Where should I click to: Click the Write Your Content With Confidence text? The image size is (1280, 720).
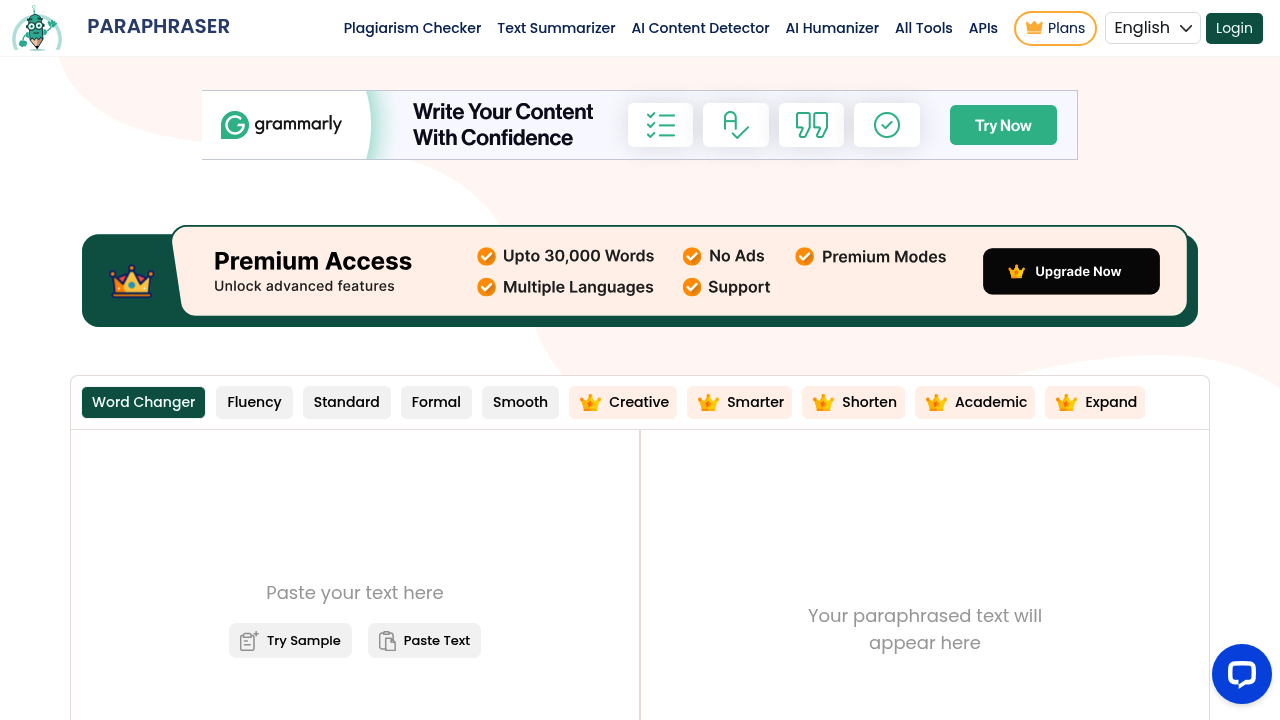click(x=503, y=125)
